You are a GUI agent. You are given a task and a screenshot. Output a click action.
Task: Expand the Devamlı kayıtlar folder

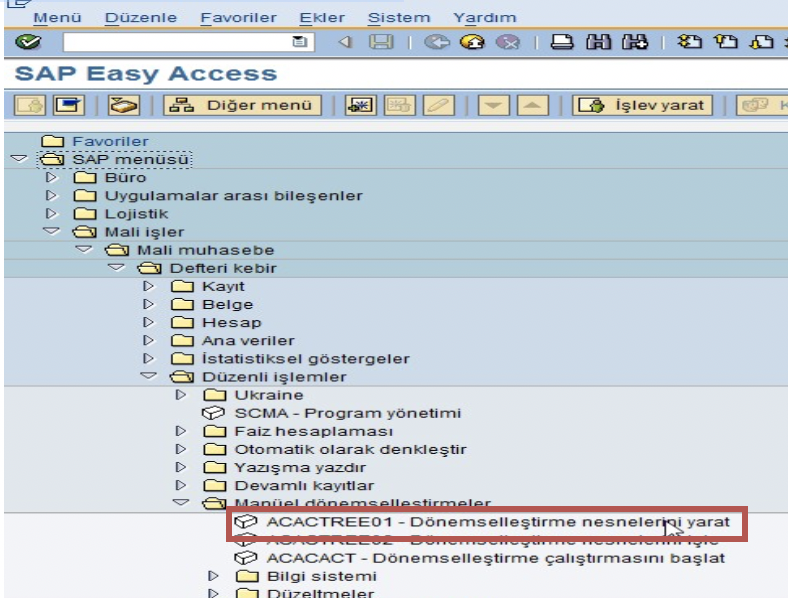(180, 485)
